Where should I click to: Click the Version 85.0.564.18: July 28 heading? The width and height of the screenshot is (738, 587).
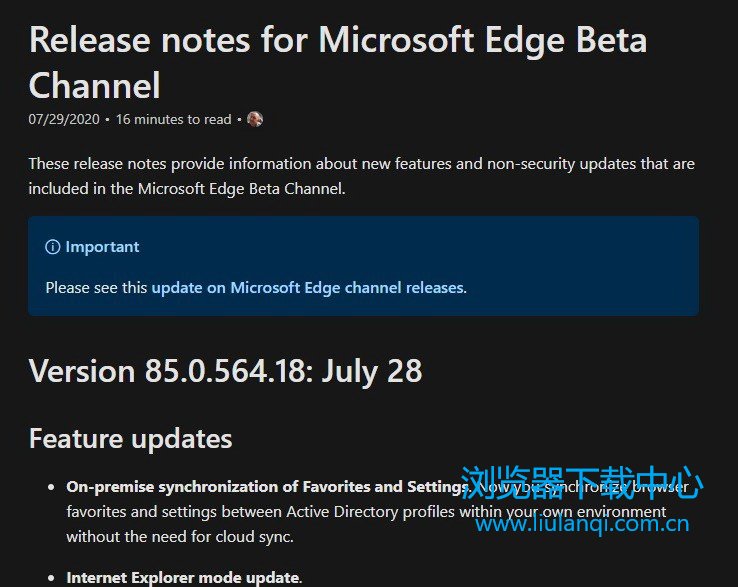tap(225, 371)
